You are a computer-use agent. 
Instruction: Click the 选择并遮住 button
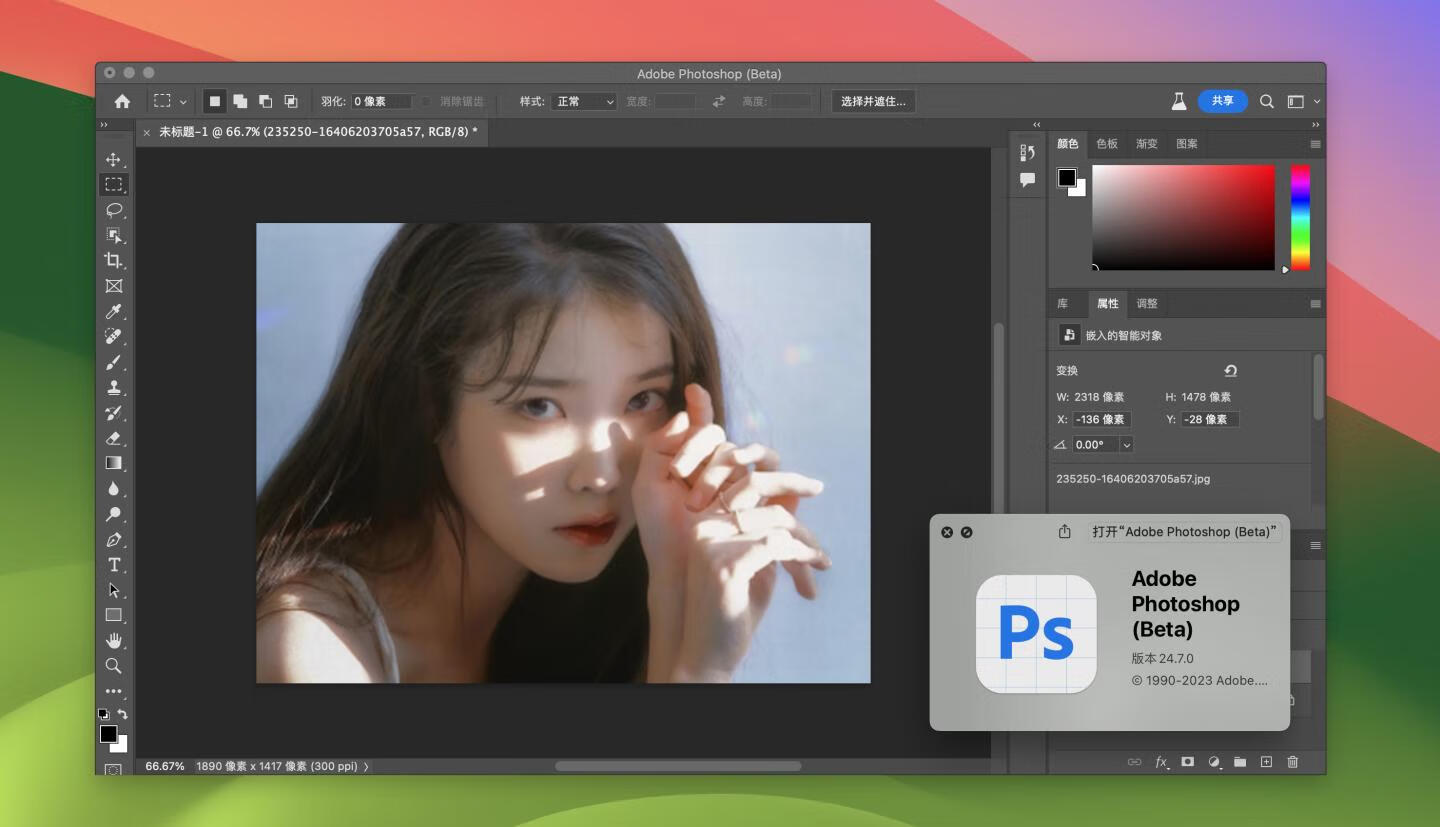click(873, 101)
